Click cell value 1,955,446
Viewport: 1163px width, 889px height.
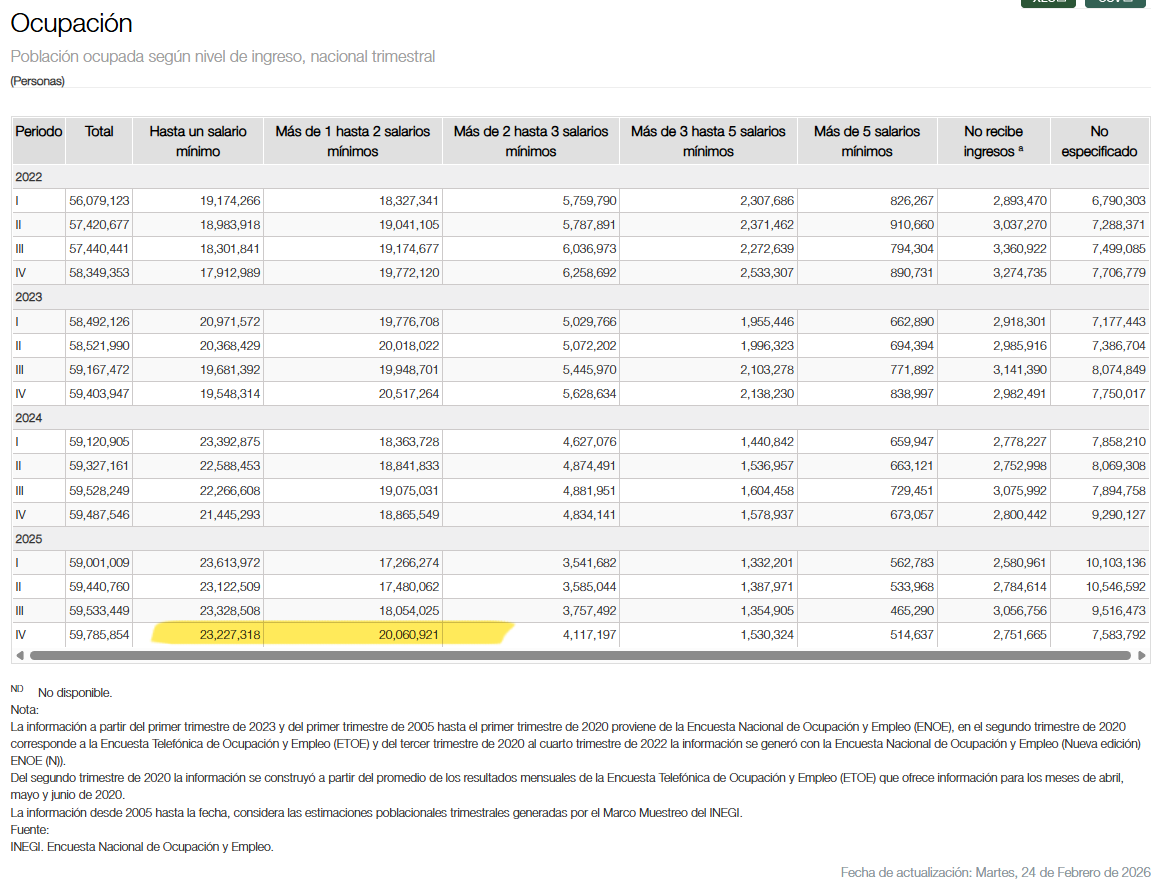coord(767,321)
